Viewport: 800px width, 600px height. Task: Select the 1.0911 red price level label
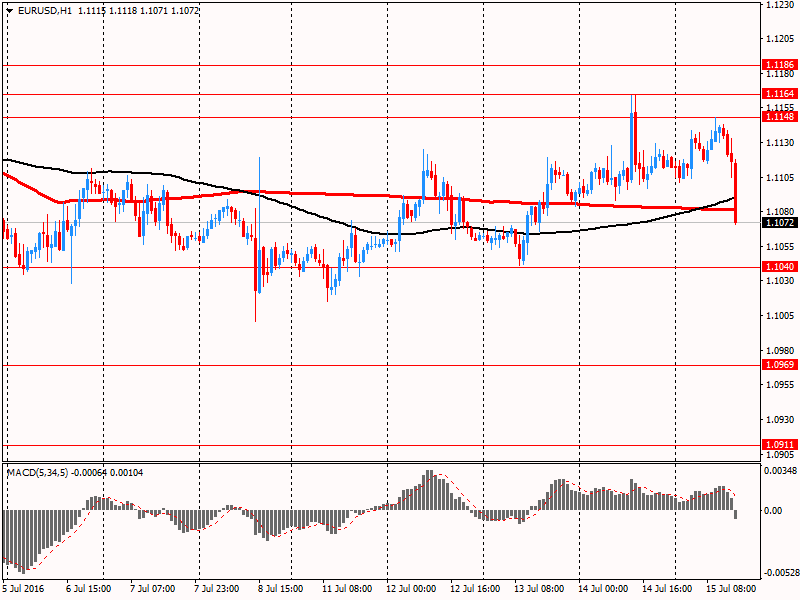coord(779,445)
